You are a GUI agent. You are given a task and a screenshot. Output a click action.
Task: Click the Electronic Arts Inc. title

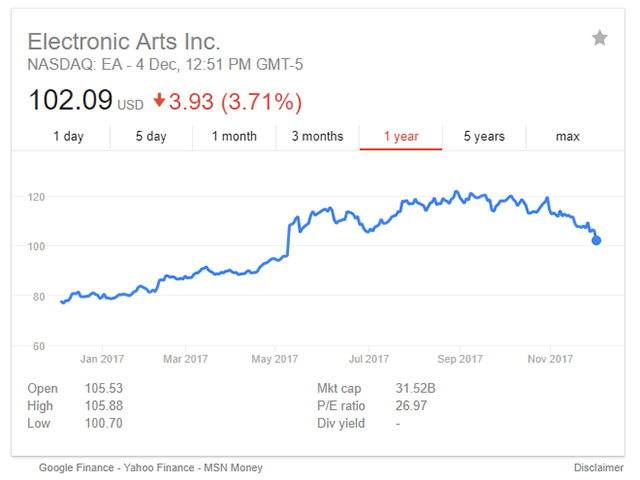[124, 42]
